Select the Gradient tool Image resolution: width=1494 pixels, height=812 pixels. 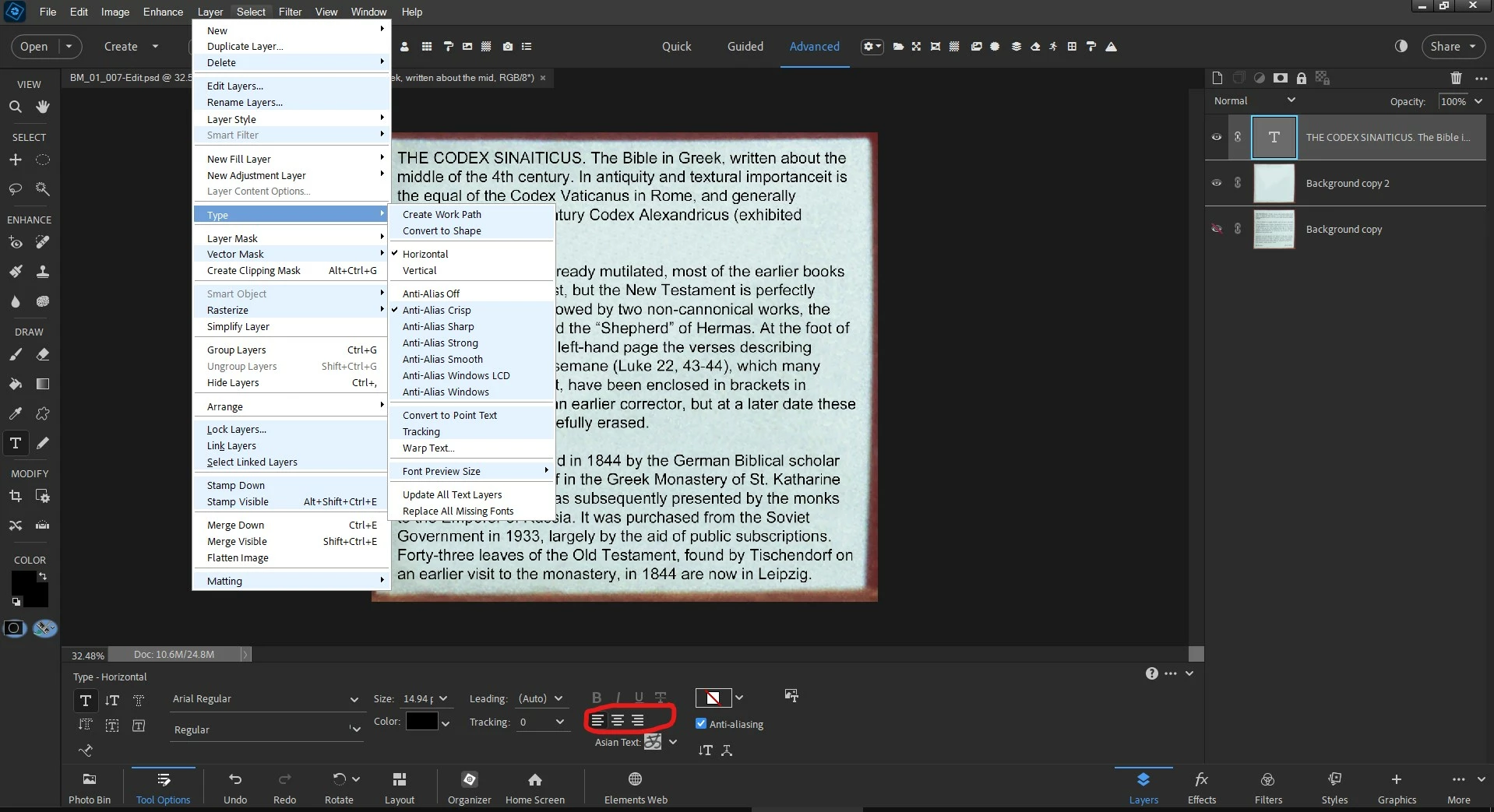(x=43, y=384)
